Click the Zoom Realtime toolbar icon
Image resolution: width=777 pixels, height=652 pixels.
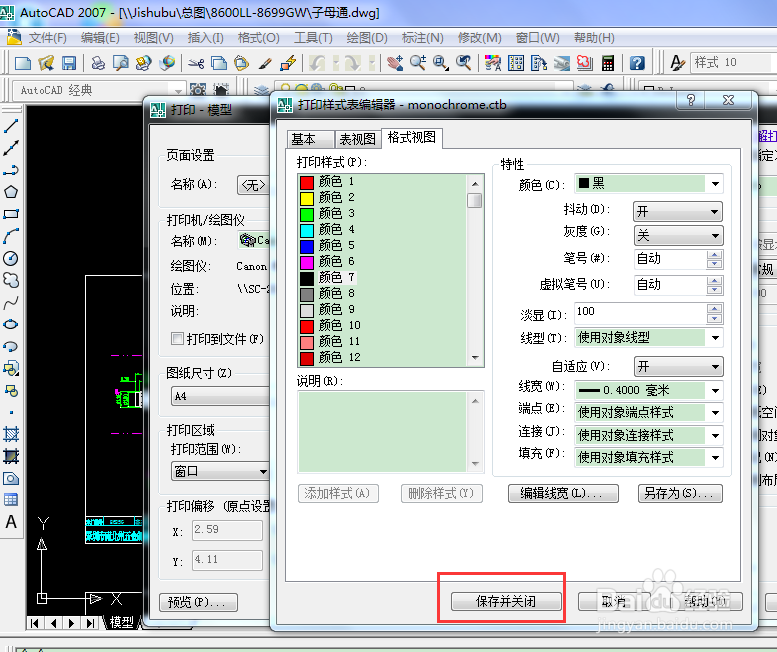pyautogui.click(x=418, y=63)
